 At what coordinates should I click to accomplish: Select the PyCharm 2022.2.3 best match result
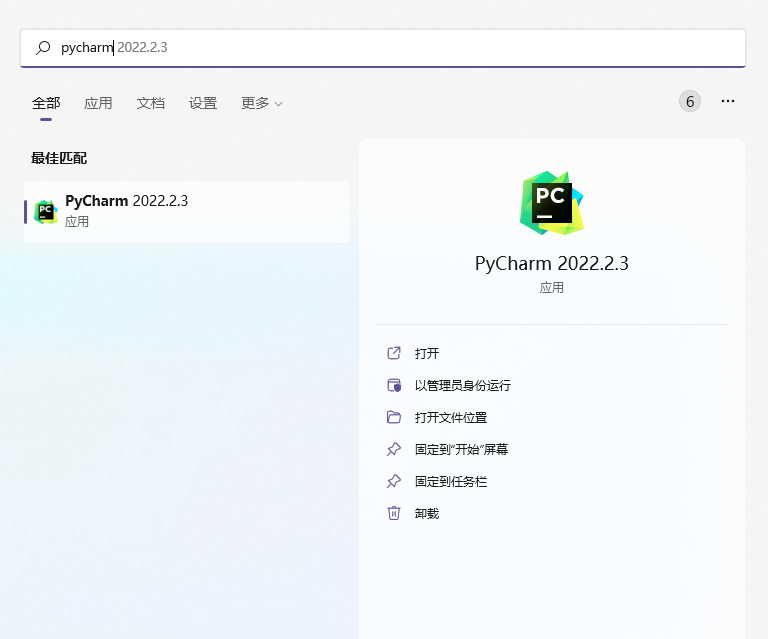(187, 211)
